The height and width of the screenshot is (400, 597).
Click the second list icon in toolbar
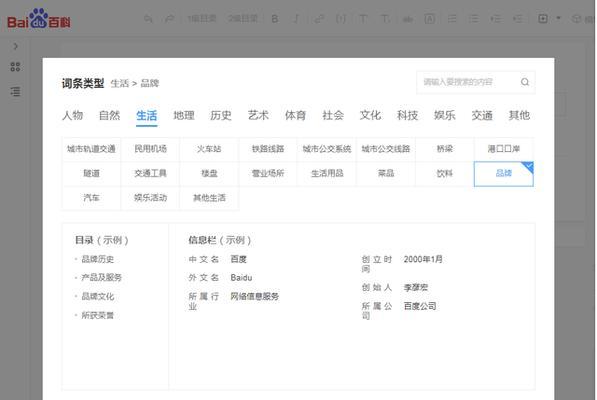click(474, 19)
